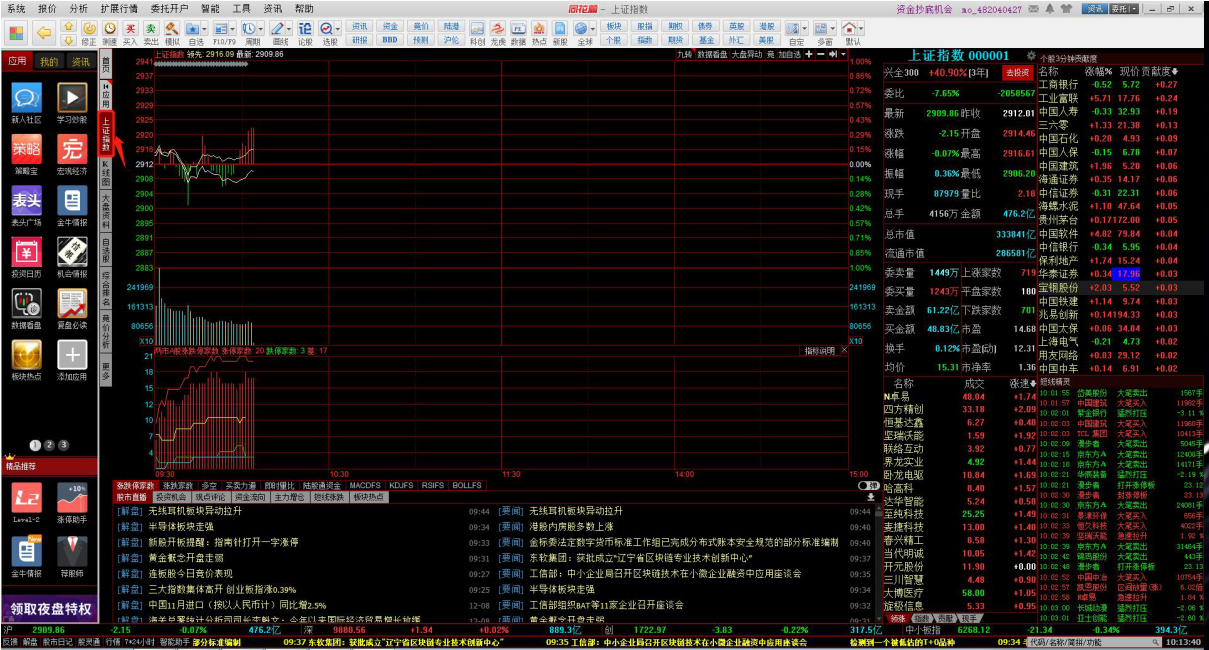This screenshot has height=650, width=1209.
Task: Open the 委托开户 menu
Action: click(x=169, y=8)
